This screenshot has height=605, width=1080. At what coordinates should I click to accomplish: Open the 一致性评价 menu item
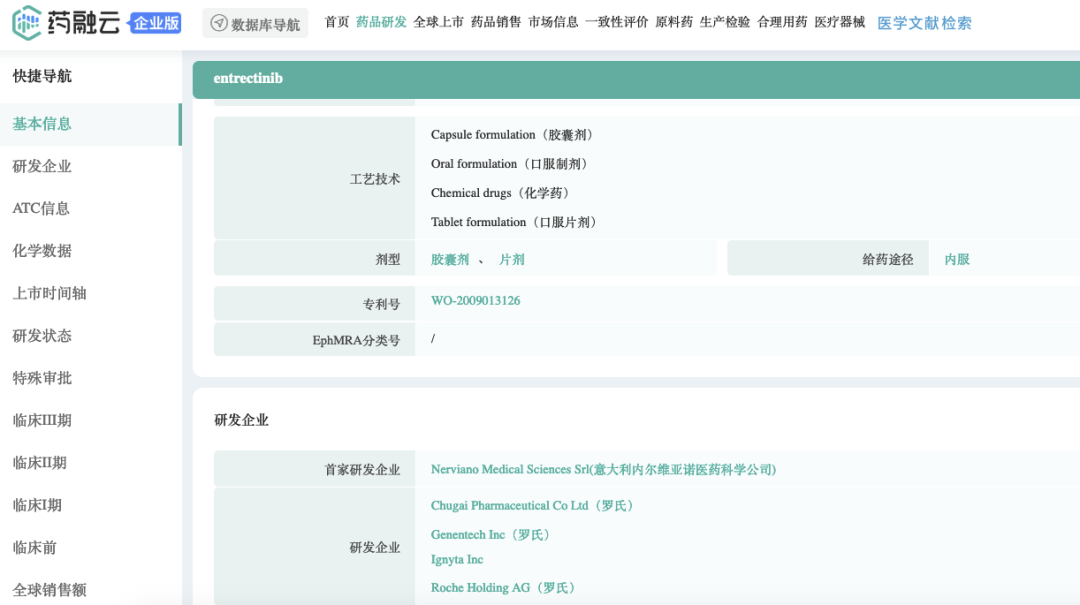pyautogui.click(x=616, y=22)
